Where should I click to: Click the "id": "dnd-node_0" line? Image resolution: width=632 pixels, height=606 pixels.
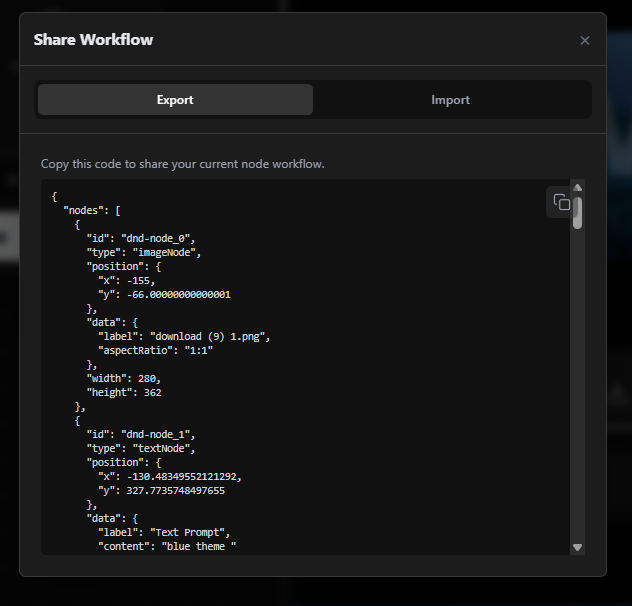pyautogui.click(x=141, y=239)
